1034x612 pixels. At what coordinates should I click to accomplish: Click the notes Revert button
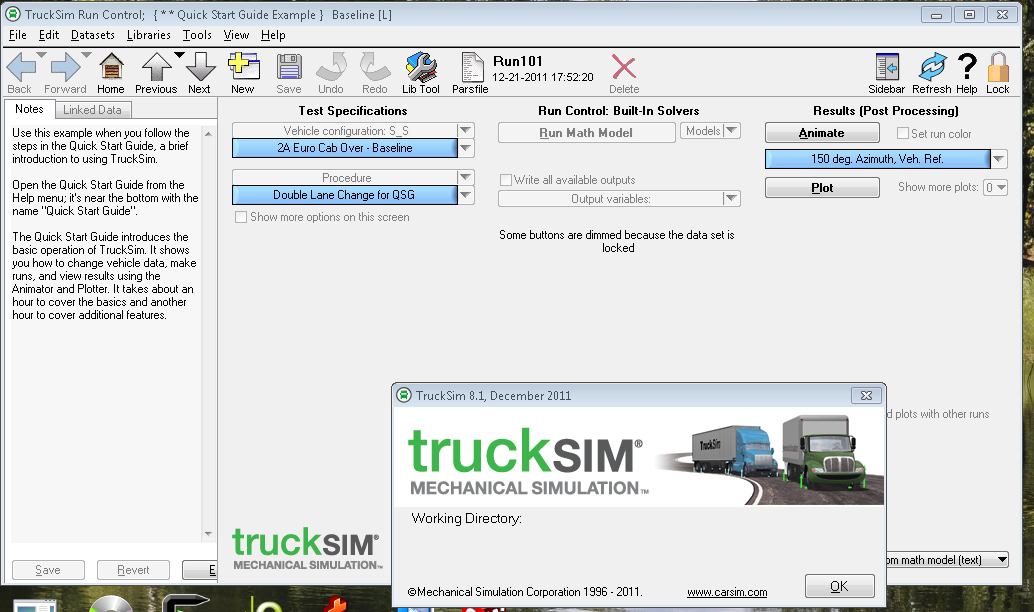coord(133,570)
